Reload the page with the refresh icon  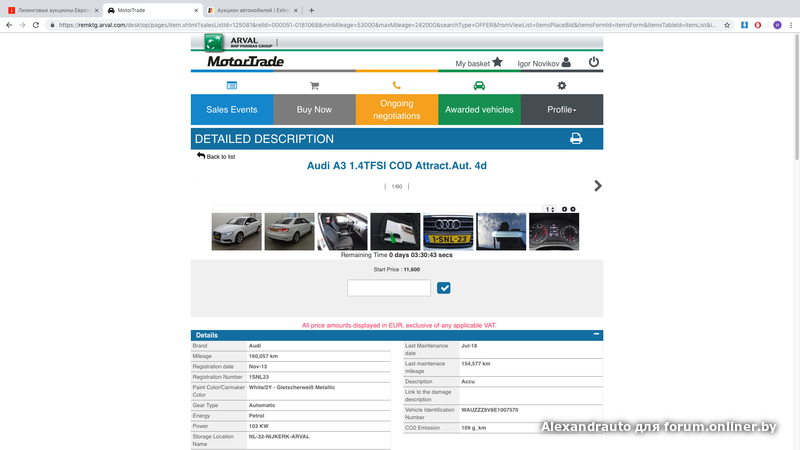pos(36,25)
